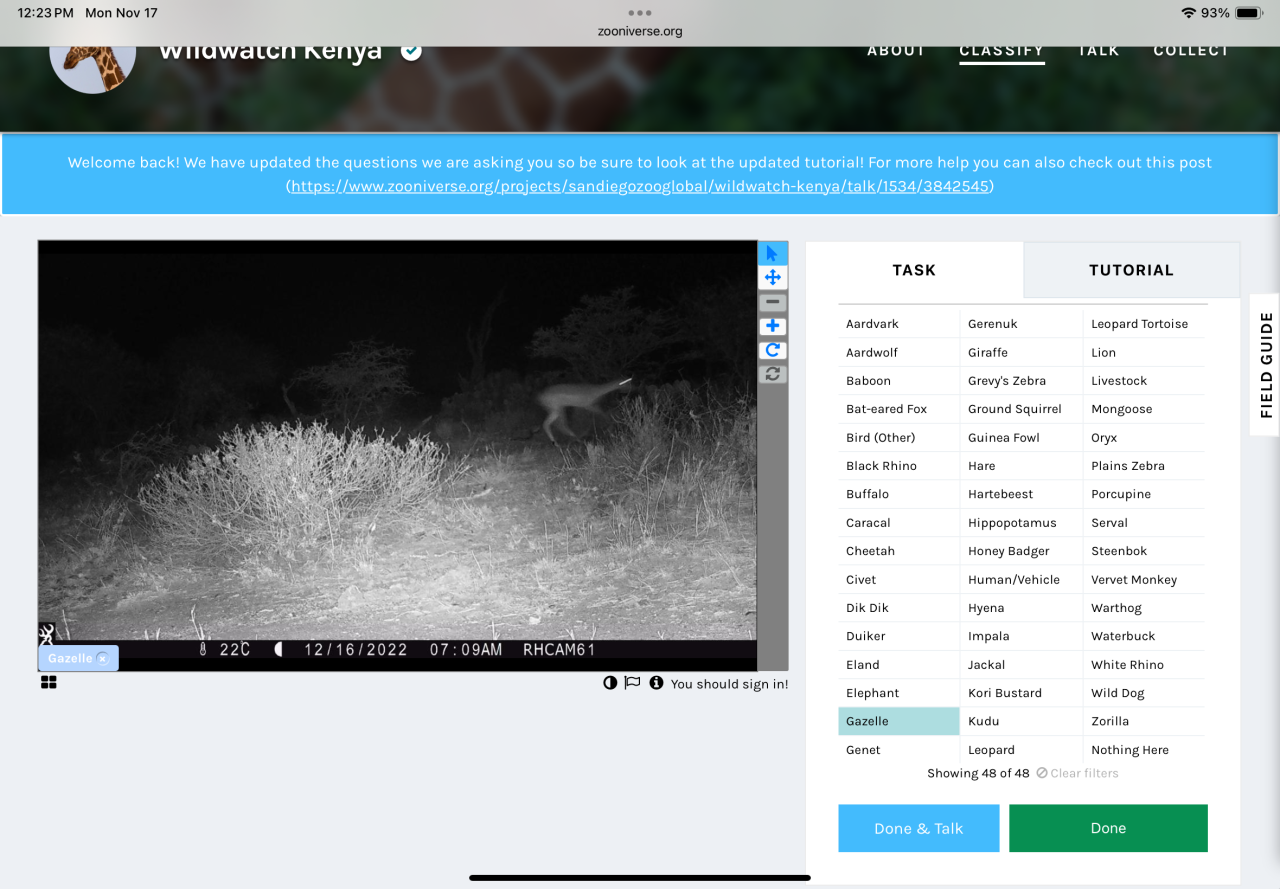
Task: Show subject metadata info icon
Action: (656, 683)
